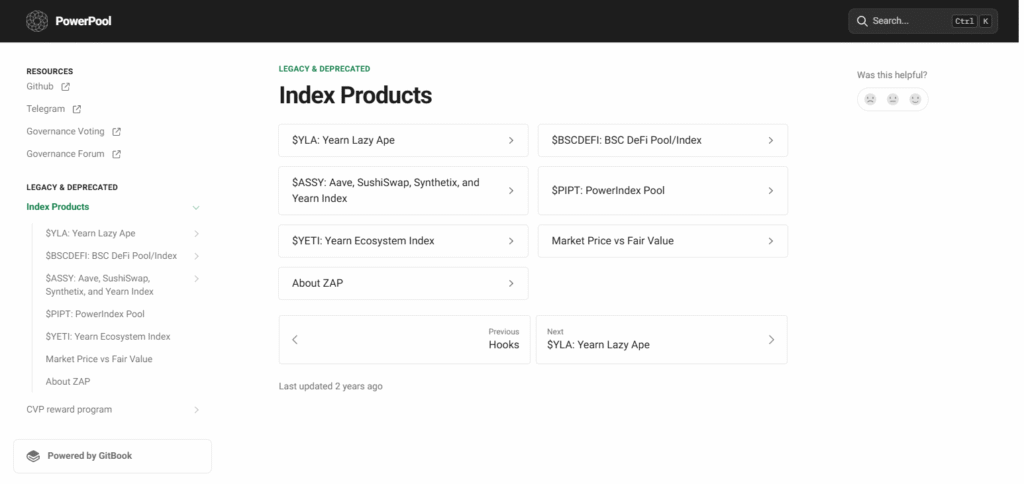
Task: Click arrow on $YLA: Yearn Lazy Ape card
Action: [x=511, y=140]
